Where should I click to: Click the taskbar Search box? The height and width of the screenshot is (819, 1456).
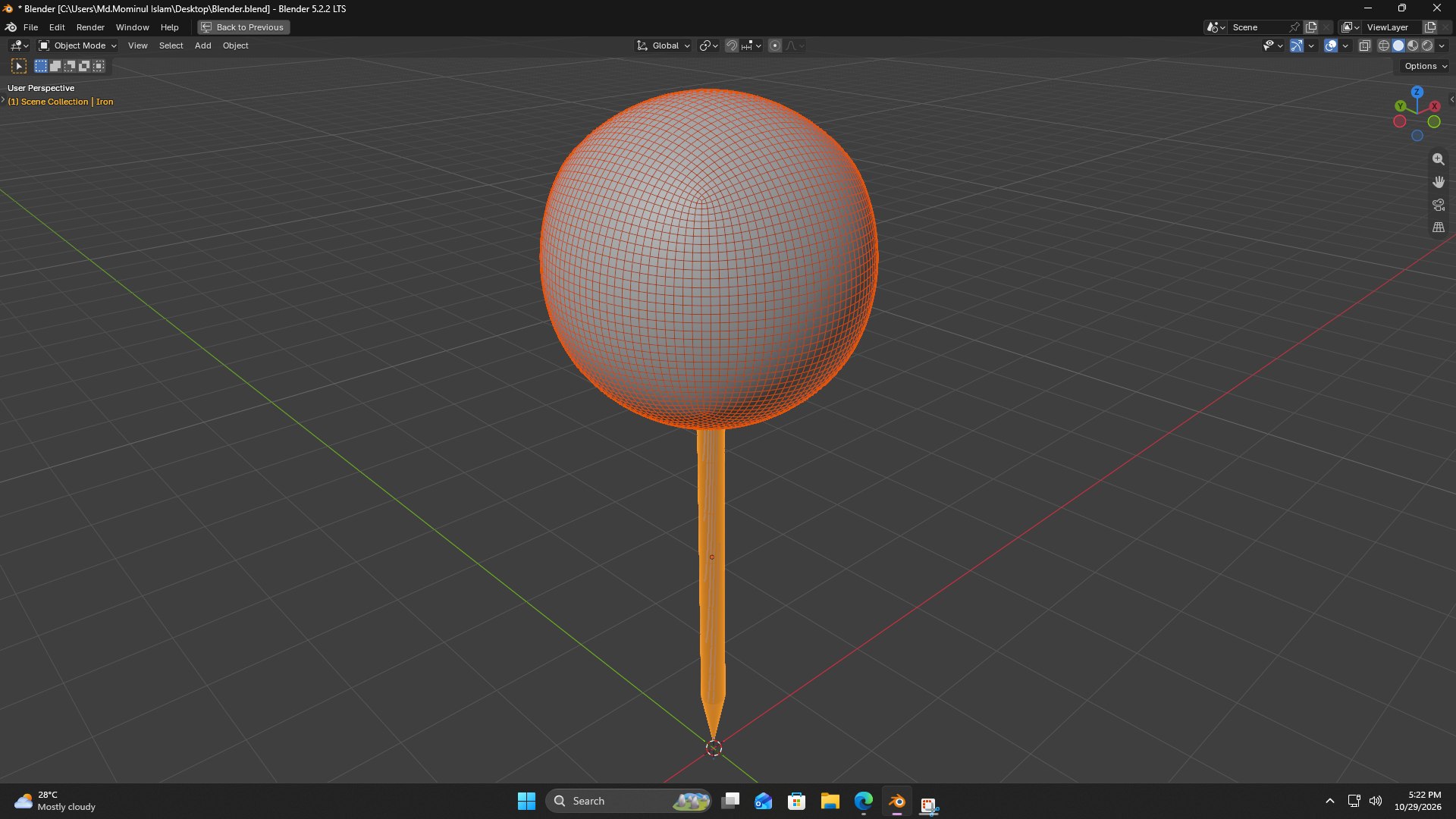click(x=629, y=801)
